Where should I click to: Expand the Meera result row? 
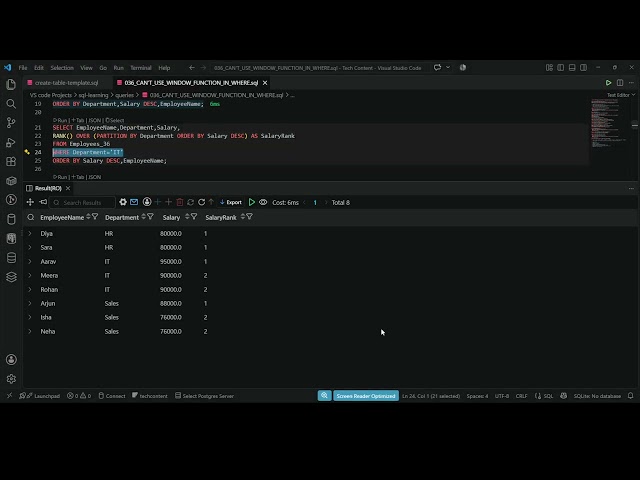click(x=30, y=276)
